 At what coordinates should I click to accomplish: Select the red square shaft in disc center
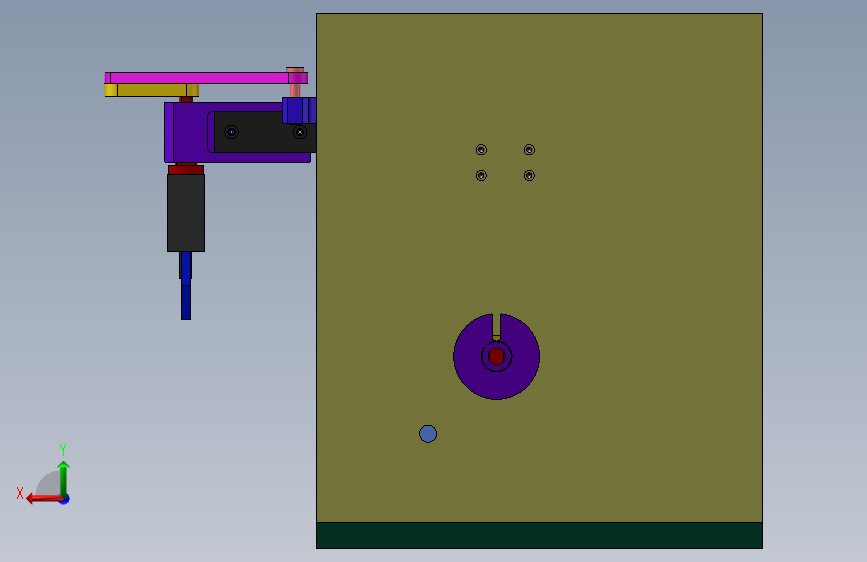pyautogui.click(x=497, y=357)
